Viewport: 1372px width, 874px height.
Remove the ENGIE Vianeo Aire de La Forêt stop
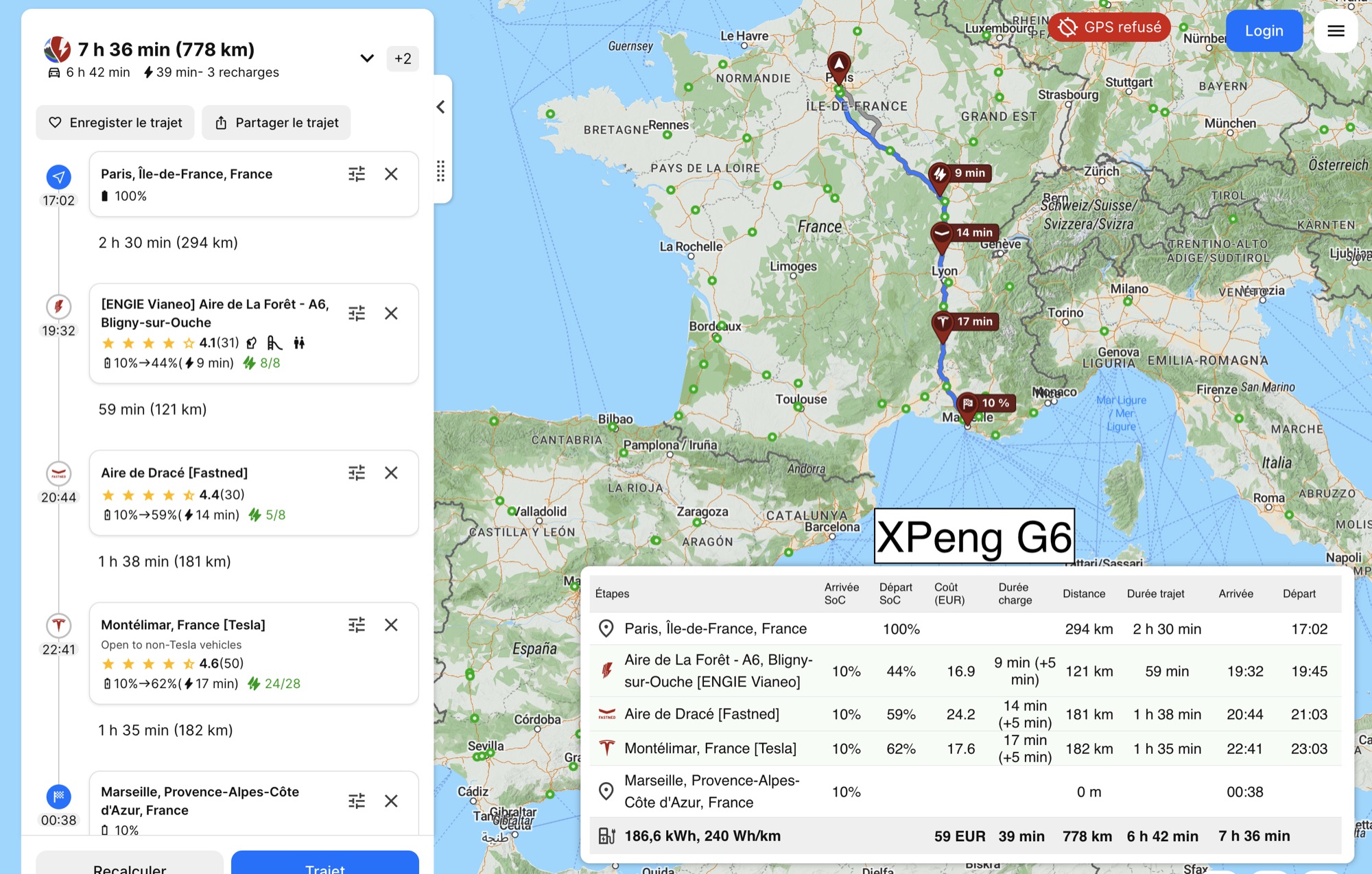tap(391, 314)
